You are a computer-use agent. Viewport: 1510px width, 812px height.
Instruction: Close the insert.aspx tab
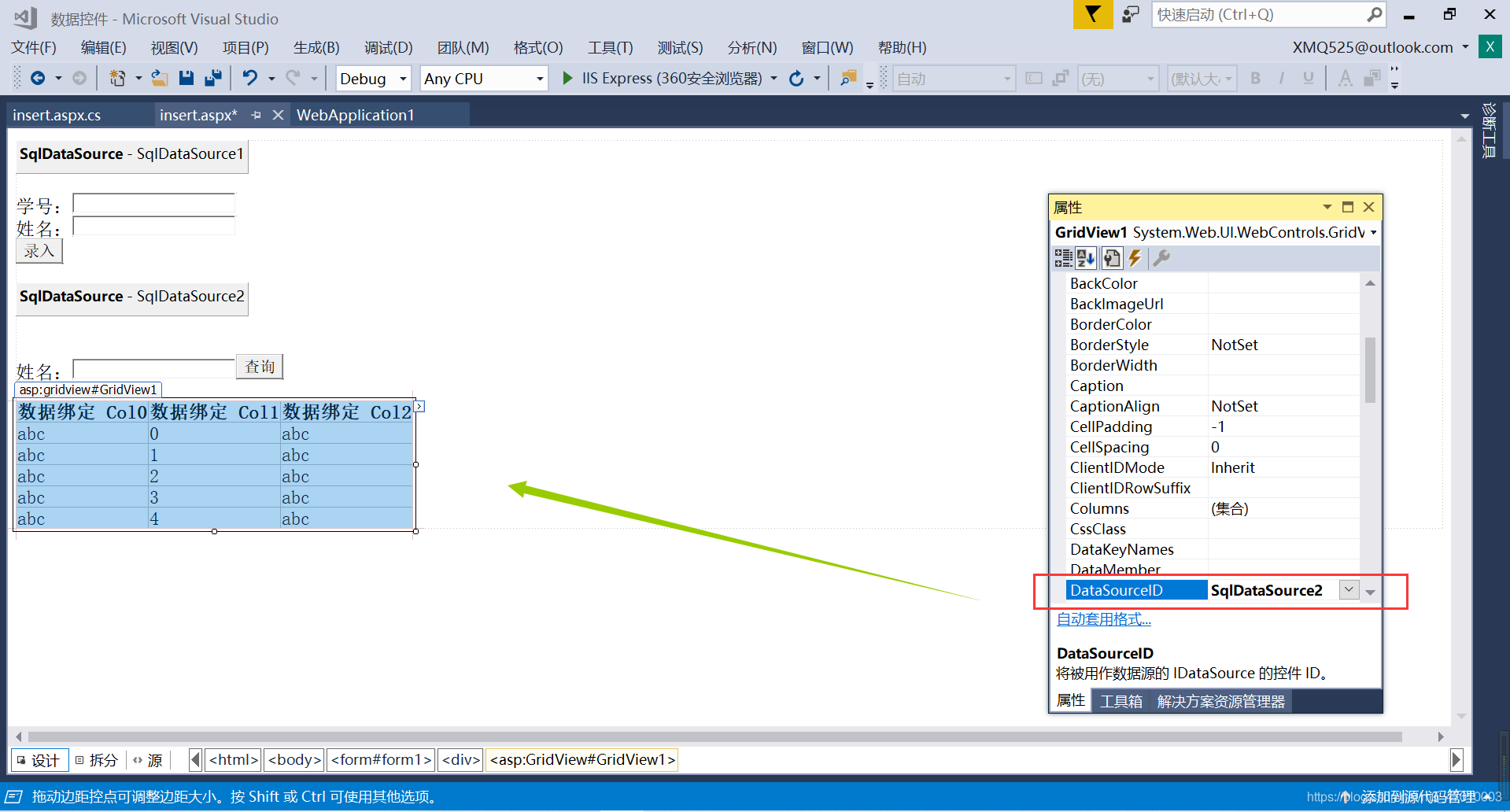point(278,115)
